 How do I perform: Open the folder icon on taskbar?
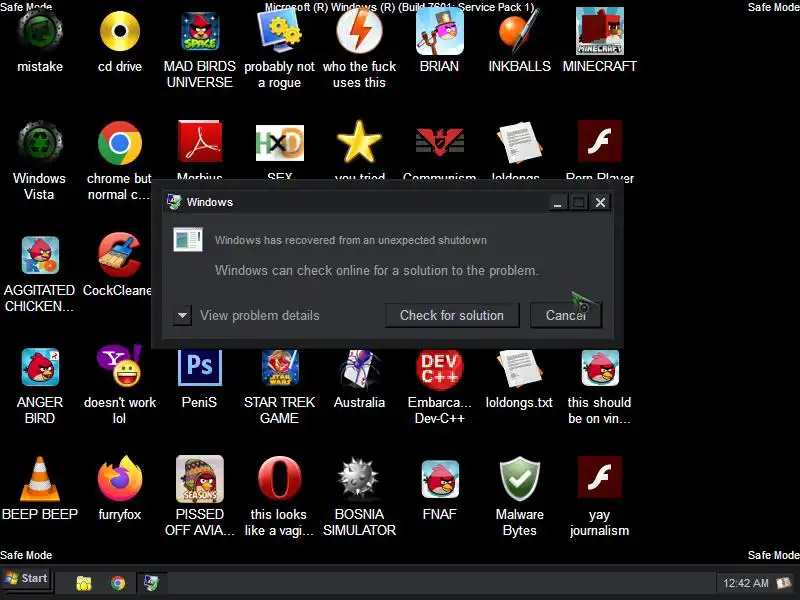point(84,583)
